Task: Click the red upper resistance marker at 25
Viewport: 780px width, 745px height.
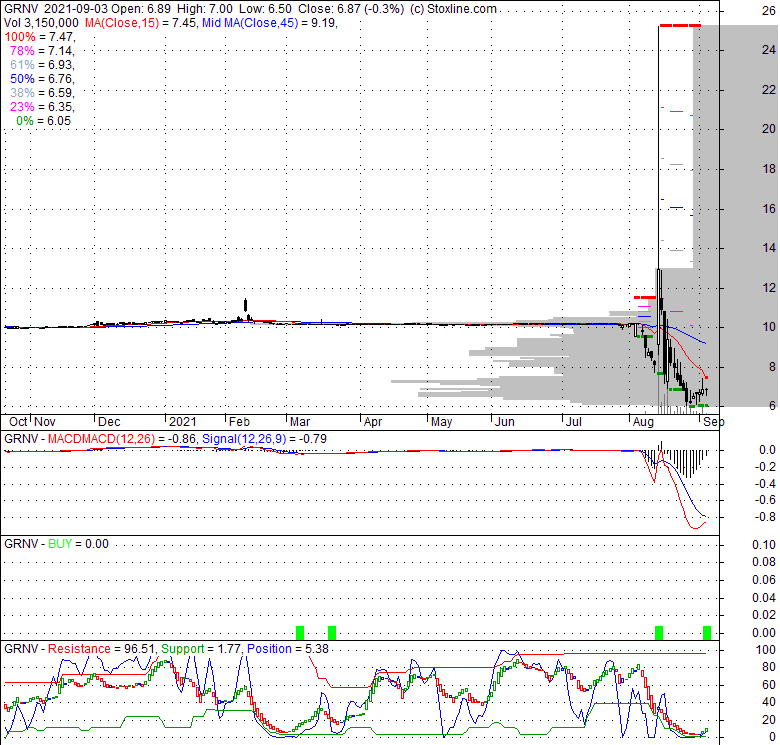Action: click(x=680, y=25)
